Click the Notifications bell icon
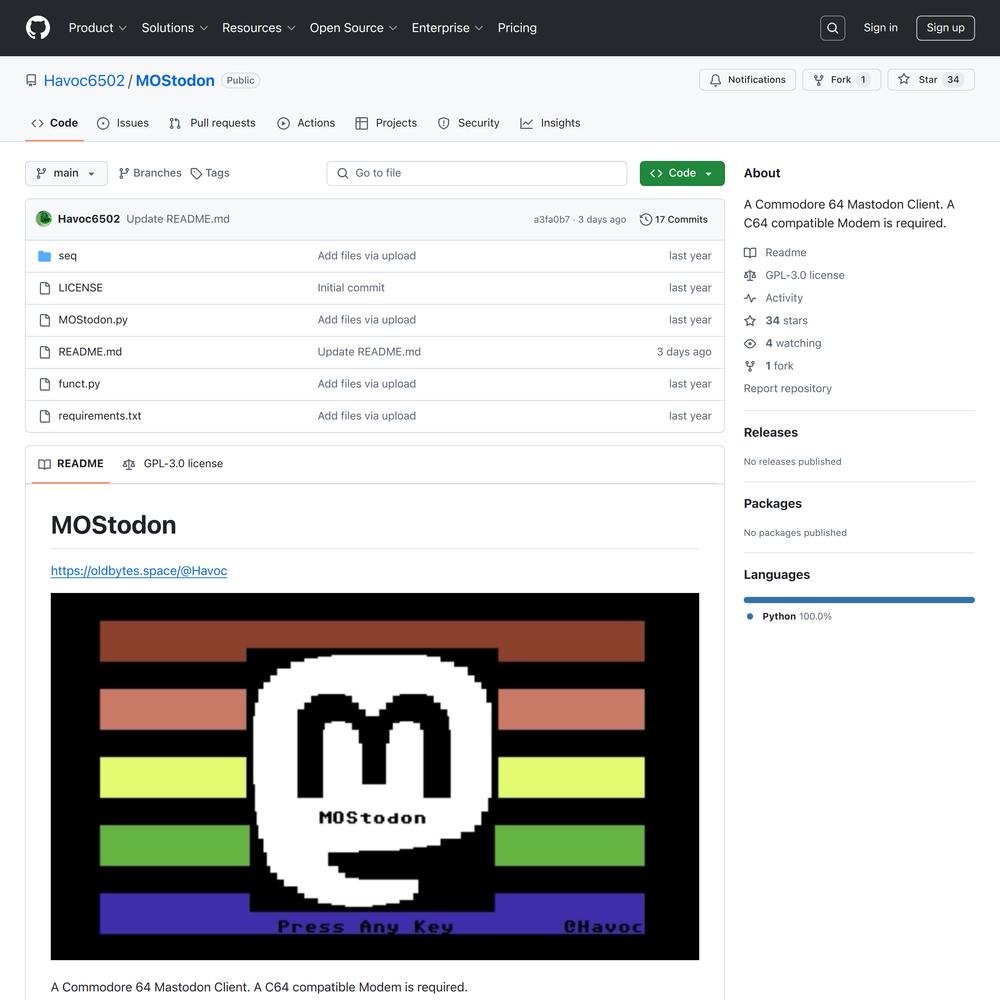Image resolution: width=1000 pixels, height=1000 pixels. pyautogui.click(x=716, y=80)
